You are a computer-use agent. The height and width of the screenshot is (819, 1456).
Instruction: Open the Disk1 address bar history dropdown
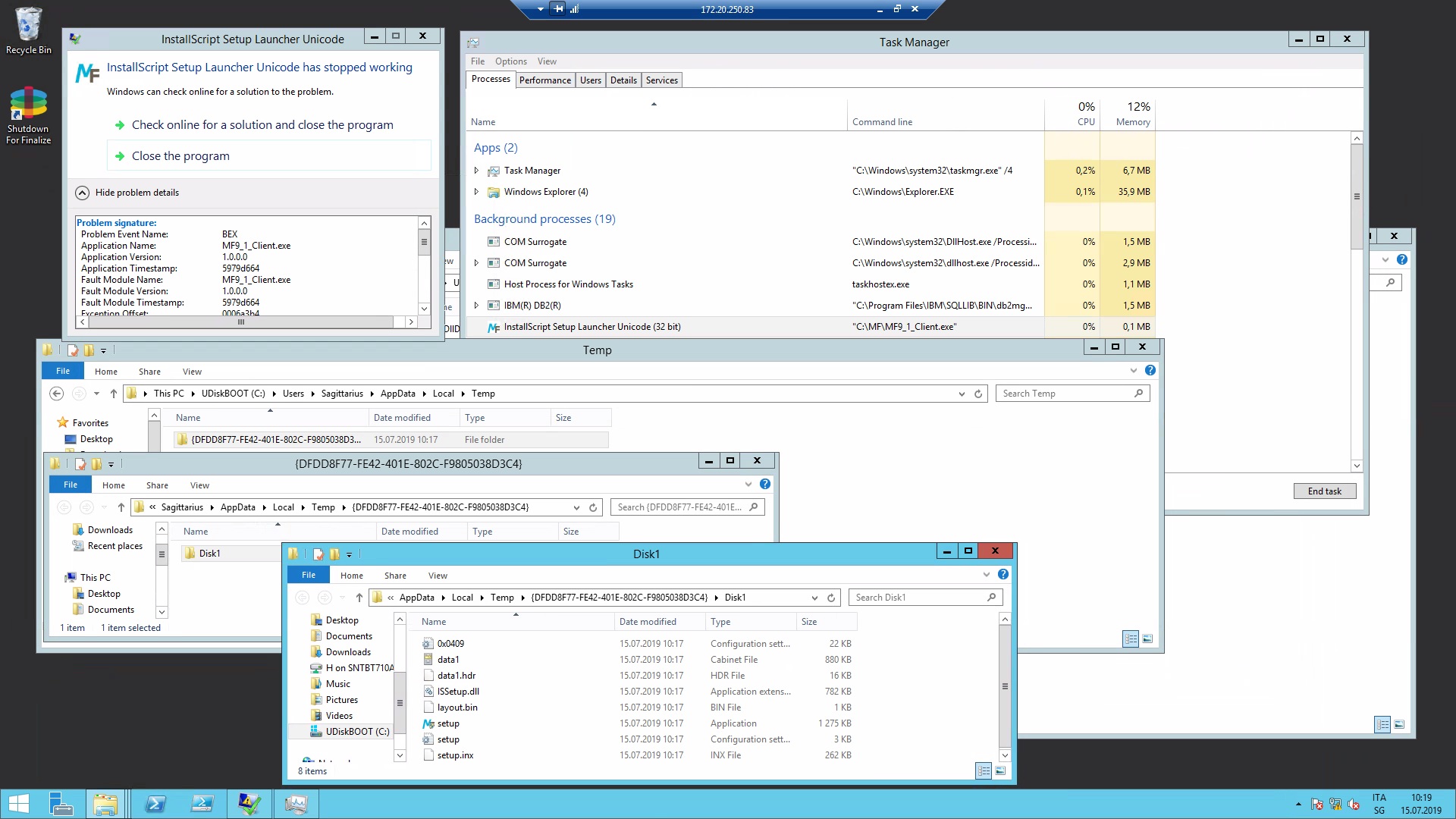coord(814,598)
